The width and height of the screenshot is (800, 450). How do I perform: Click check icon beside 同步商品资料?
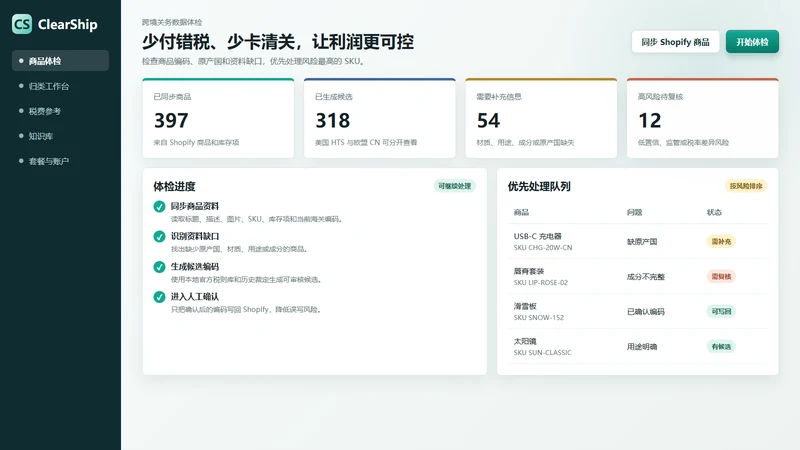pos(159,206)
